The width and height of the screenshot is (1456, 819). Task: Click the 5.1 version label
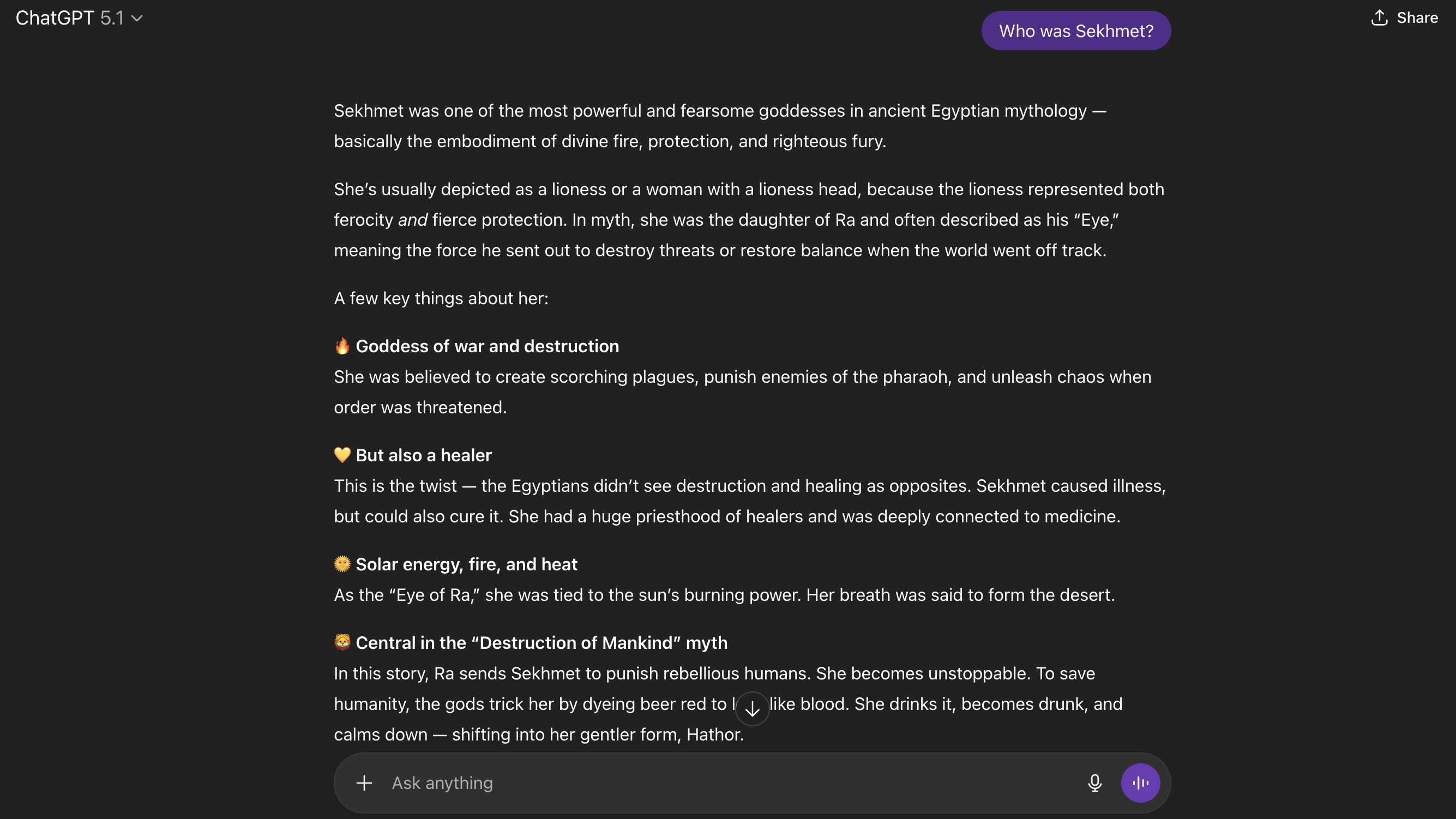(x=112, y=17)
